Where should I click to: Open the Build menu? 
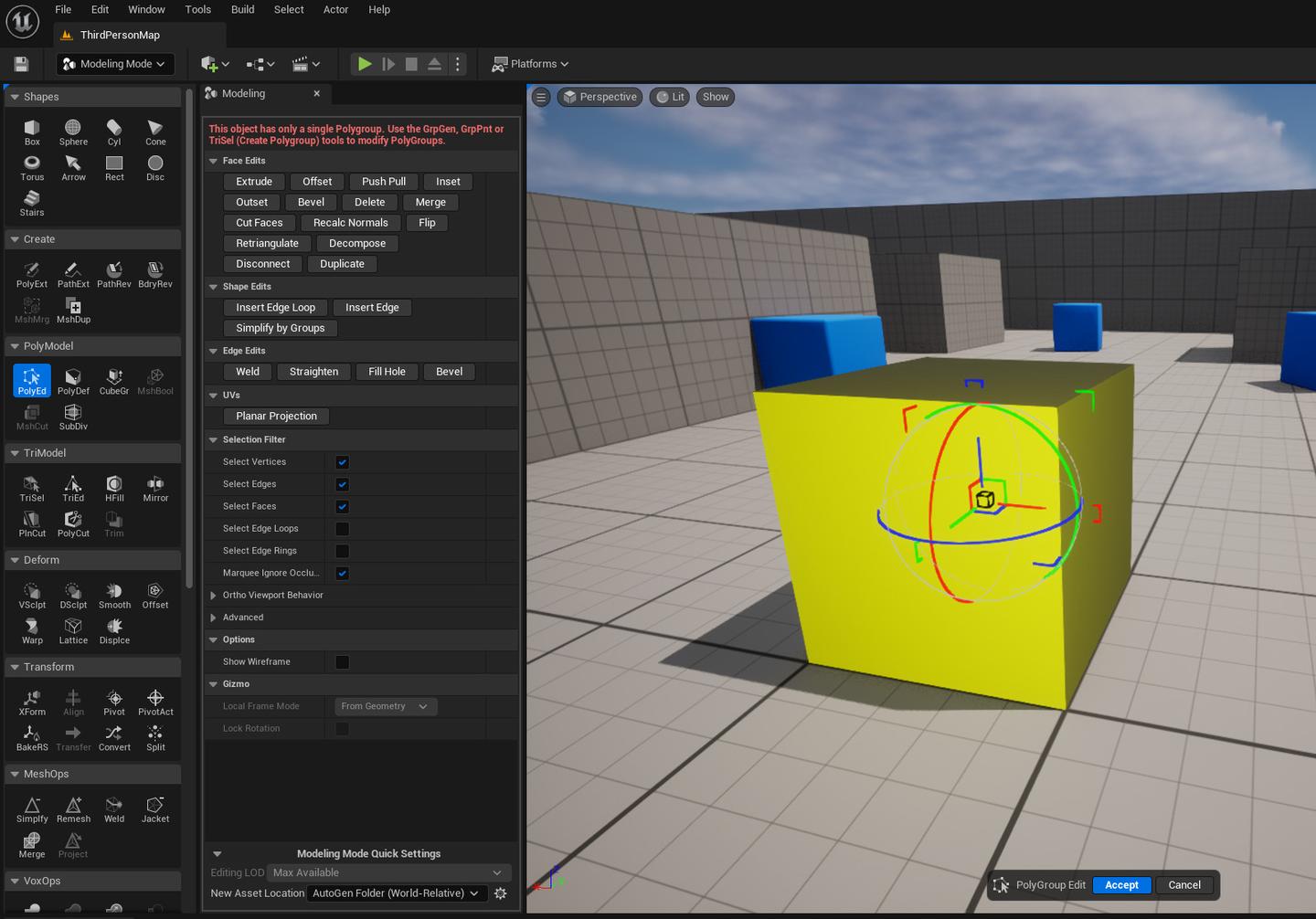coord(242,10)
